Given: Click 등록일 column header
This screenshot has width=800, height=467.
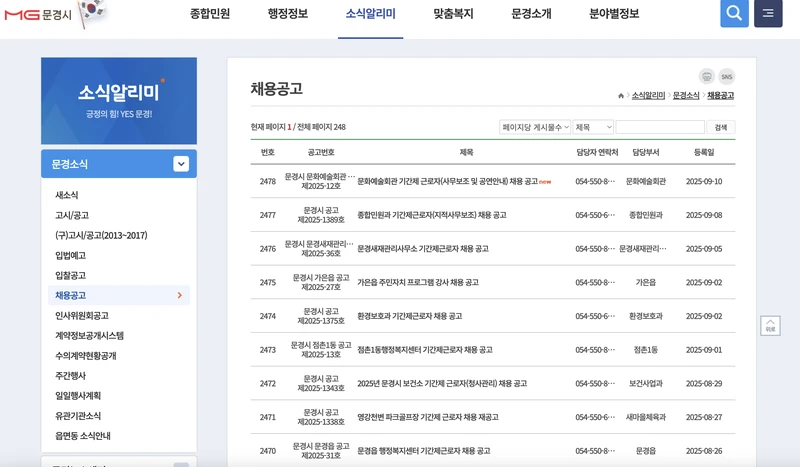Looking at the screenshot, I should (704, 152).
